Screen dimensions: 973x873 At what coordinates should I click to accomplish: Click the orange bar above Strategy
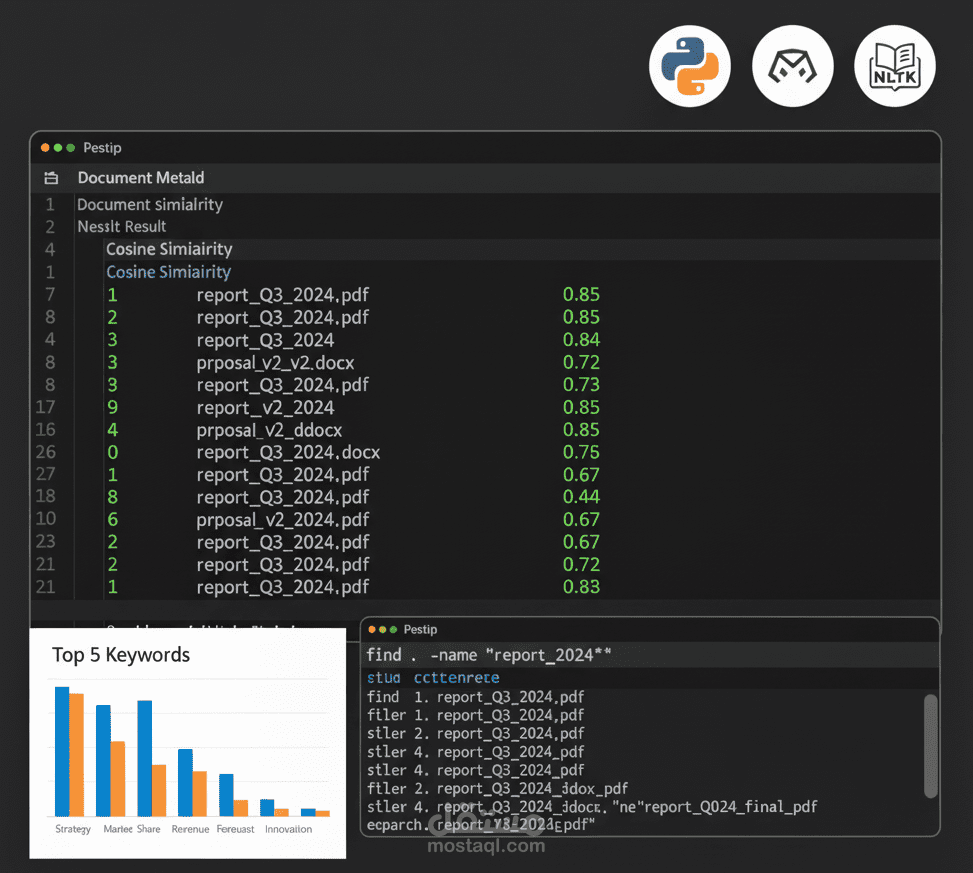[x=76, y=755]
